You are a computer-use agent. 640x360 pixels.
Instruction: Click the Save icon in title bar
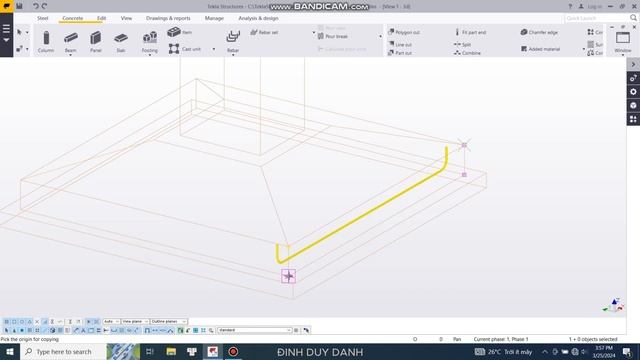click(x=19, y=6)
